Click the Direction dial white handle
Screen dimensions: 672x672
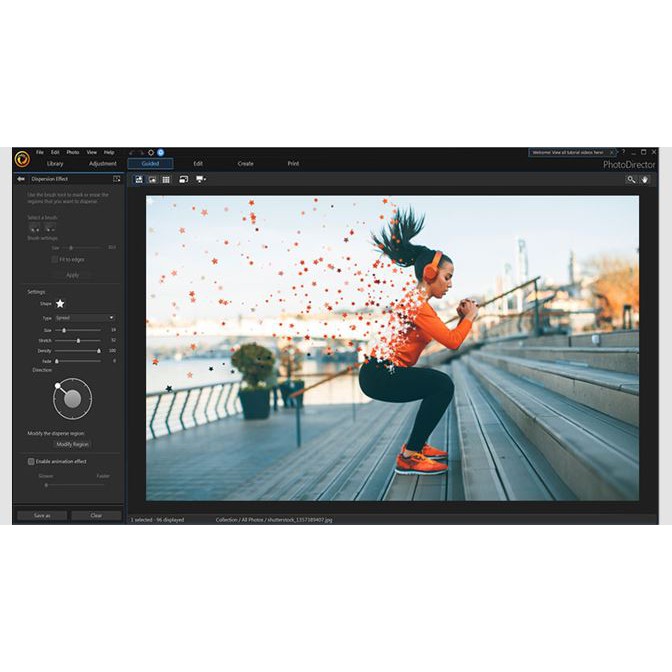tap(57, 386)
